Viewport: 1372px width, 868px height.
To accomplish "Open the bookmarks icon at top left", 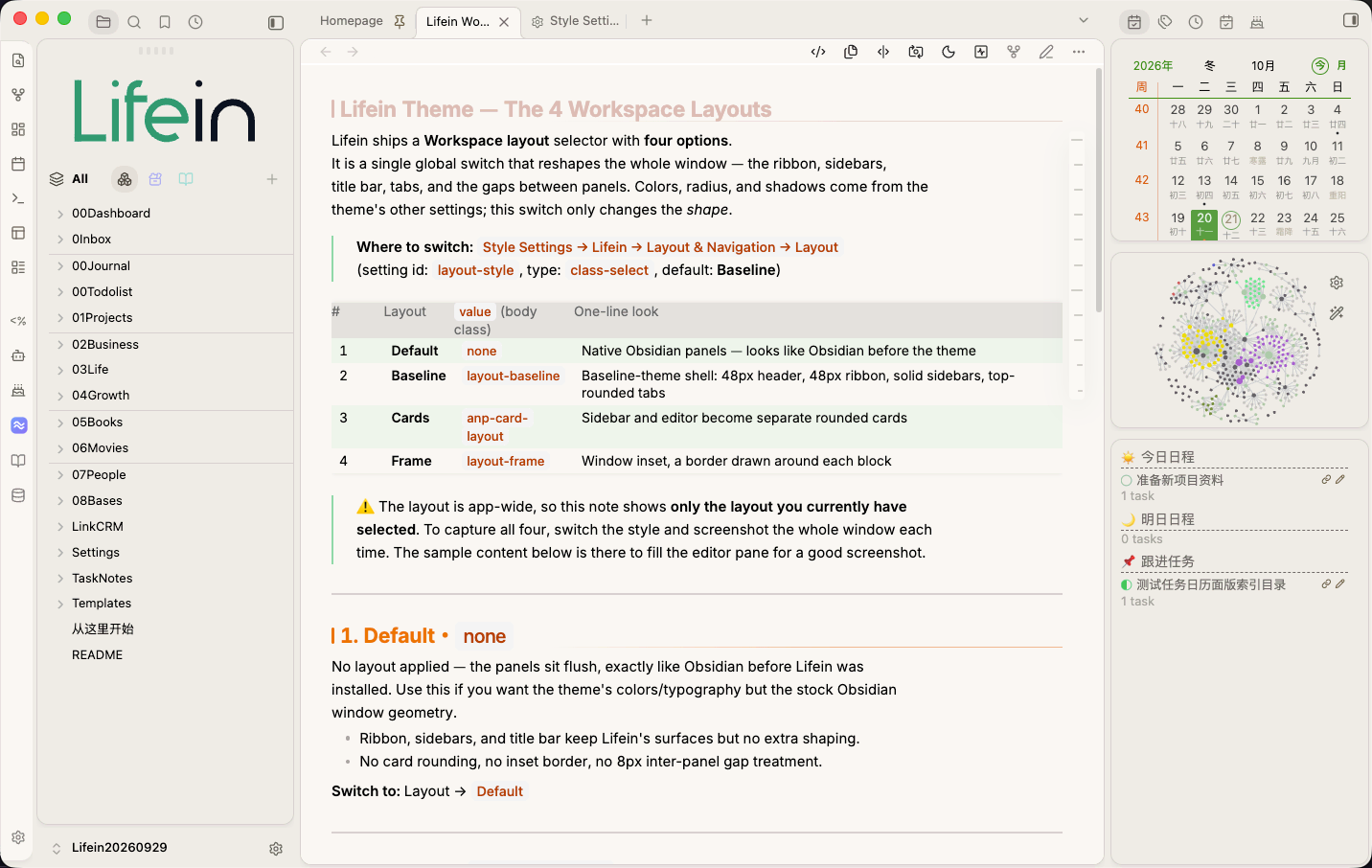I will (x=165, y=21).
